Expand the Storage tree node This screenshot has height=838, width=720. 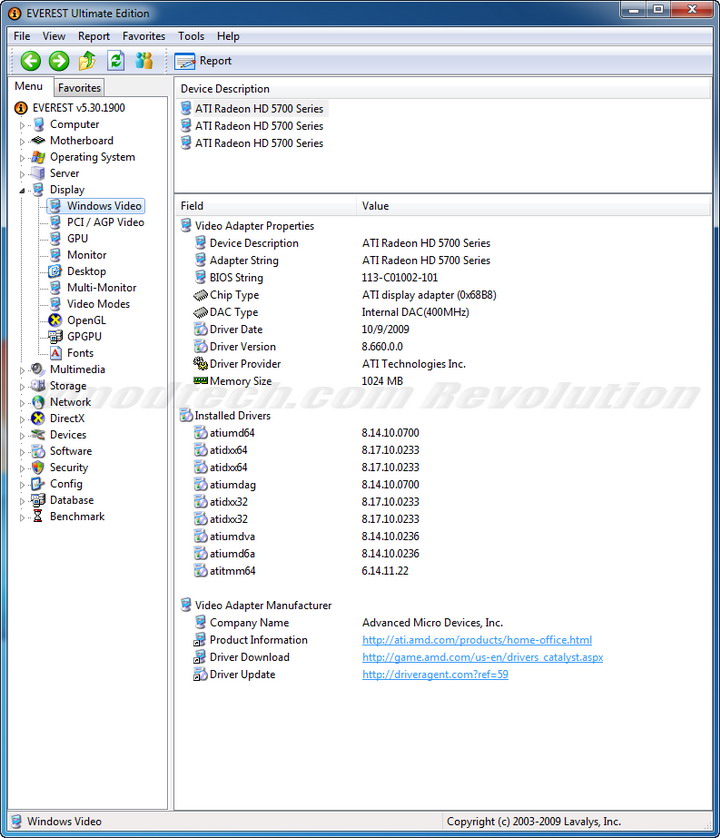click(22, 387)
